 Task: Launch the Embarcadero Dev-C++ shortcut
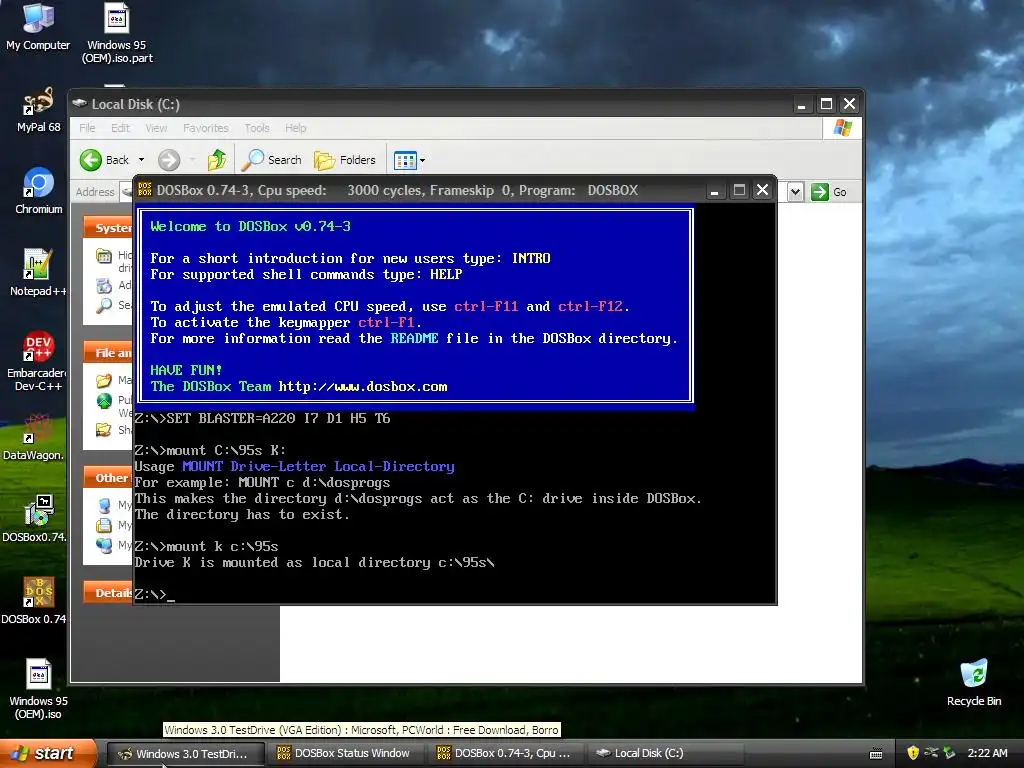pyautogui.click(x=37, y=360)
